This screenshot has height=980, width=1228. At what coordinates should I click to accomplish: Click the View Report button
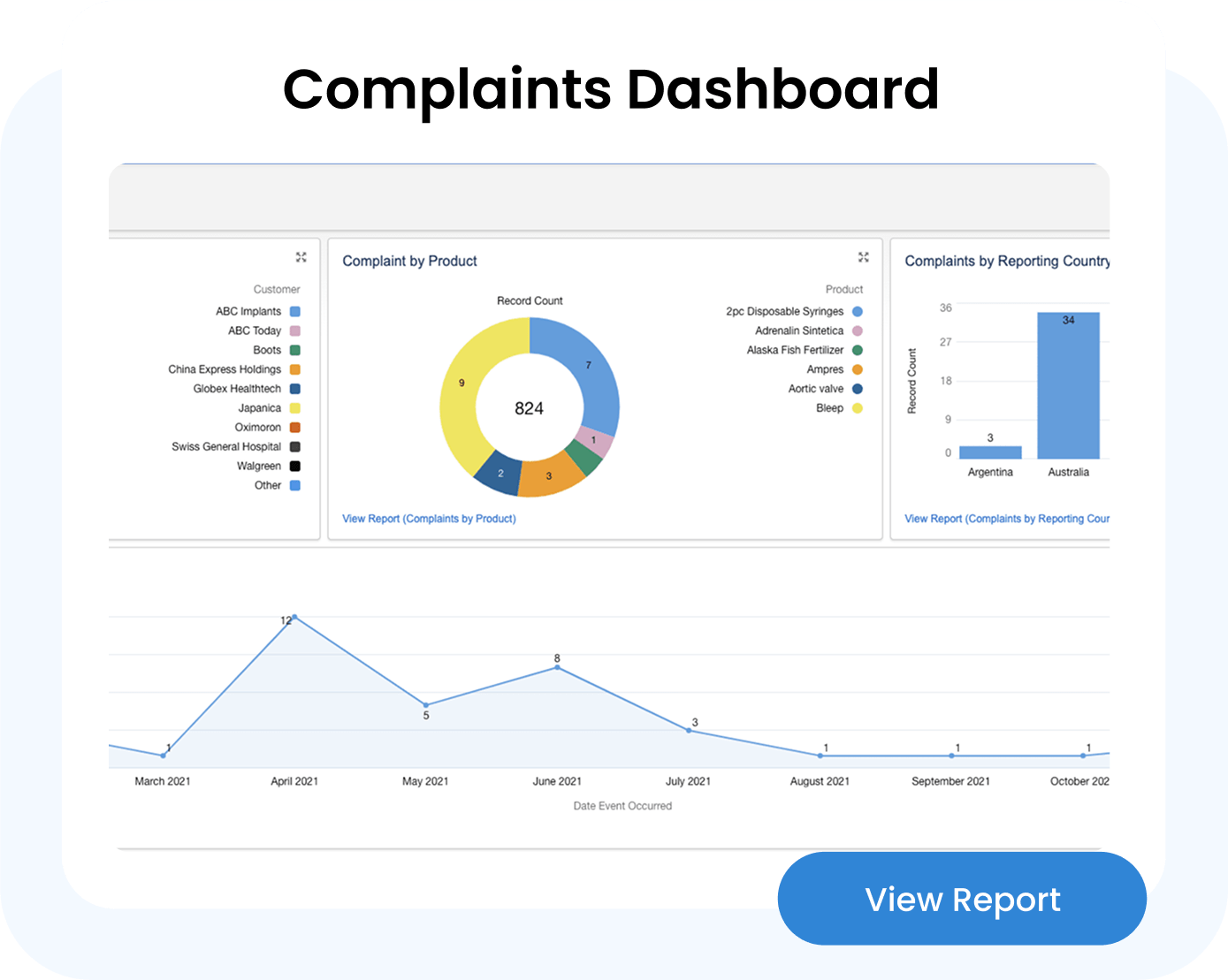coord(962,899)
